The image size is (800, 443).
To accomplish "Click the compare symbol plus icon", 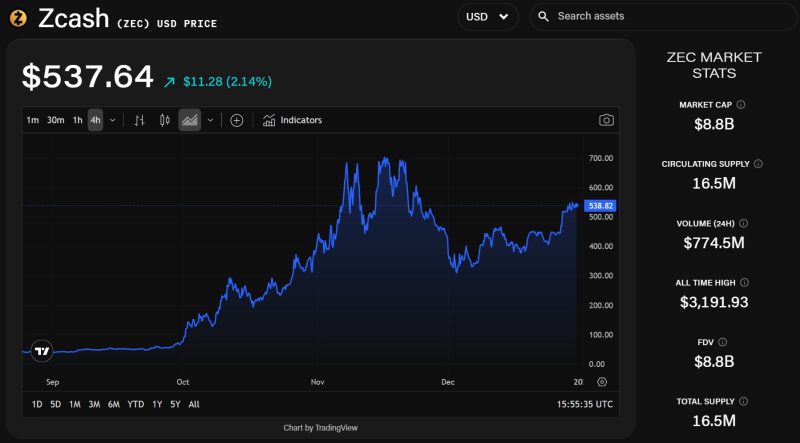I will (237, 120).
